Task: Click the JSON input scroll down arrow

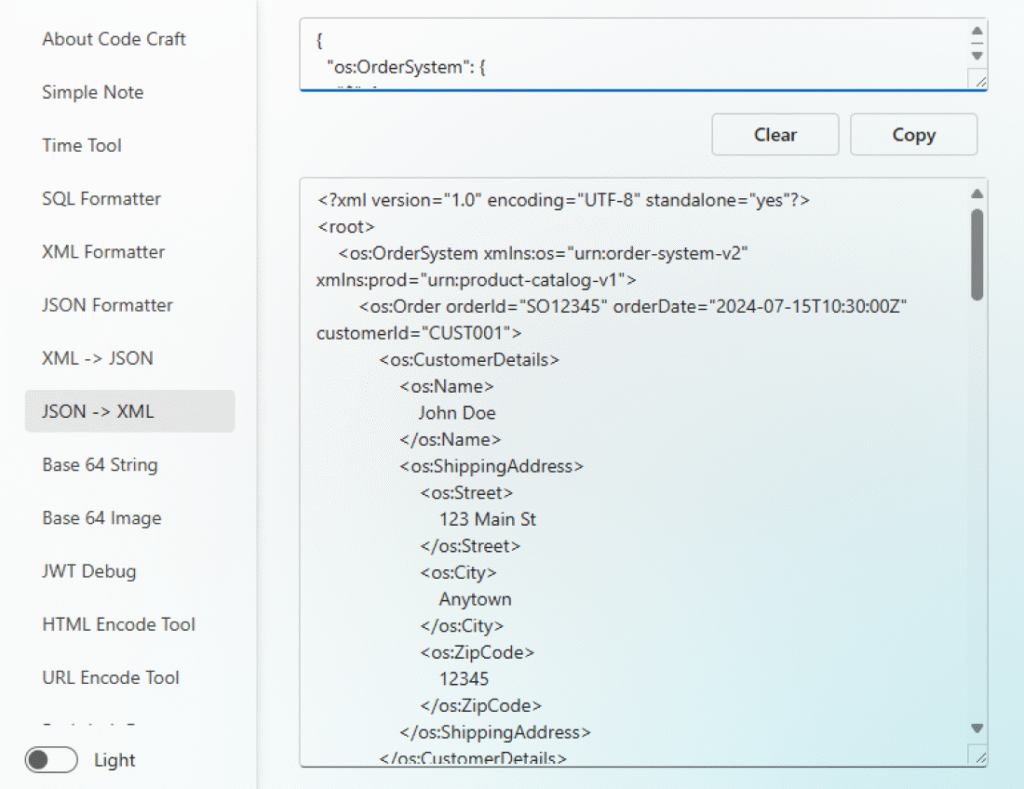Action: tap(977, 56)
